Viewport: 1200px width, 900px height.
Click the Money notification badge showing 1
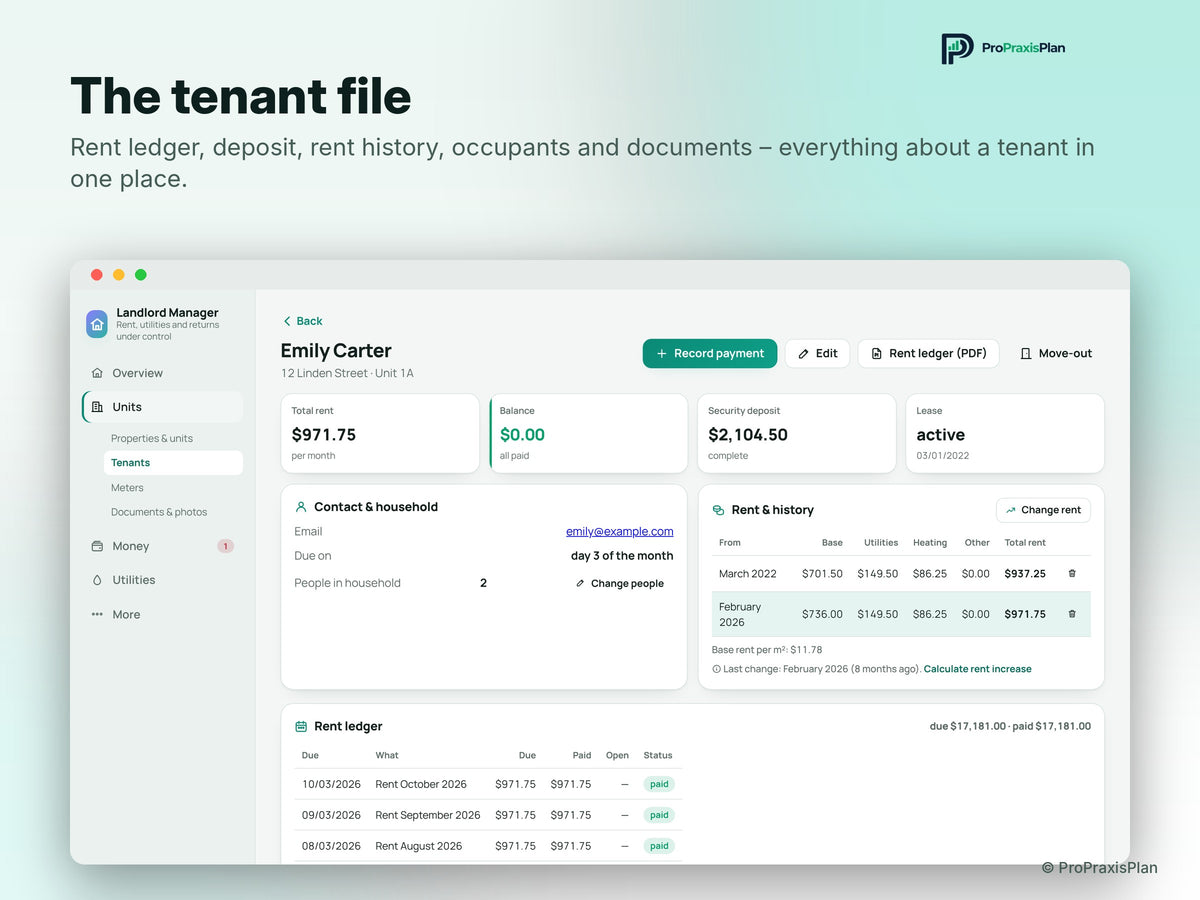click(226, 546)
